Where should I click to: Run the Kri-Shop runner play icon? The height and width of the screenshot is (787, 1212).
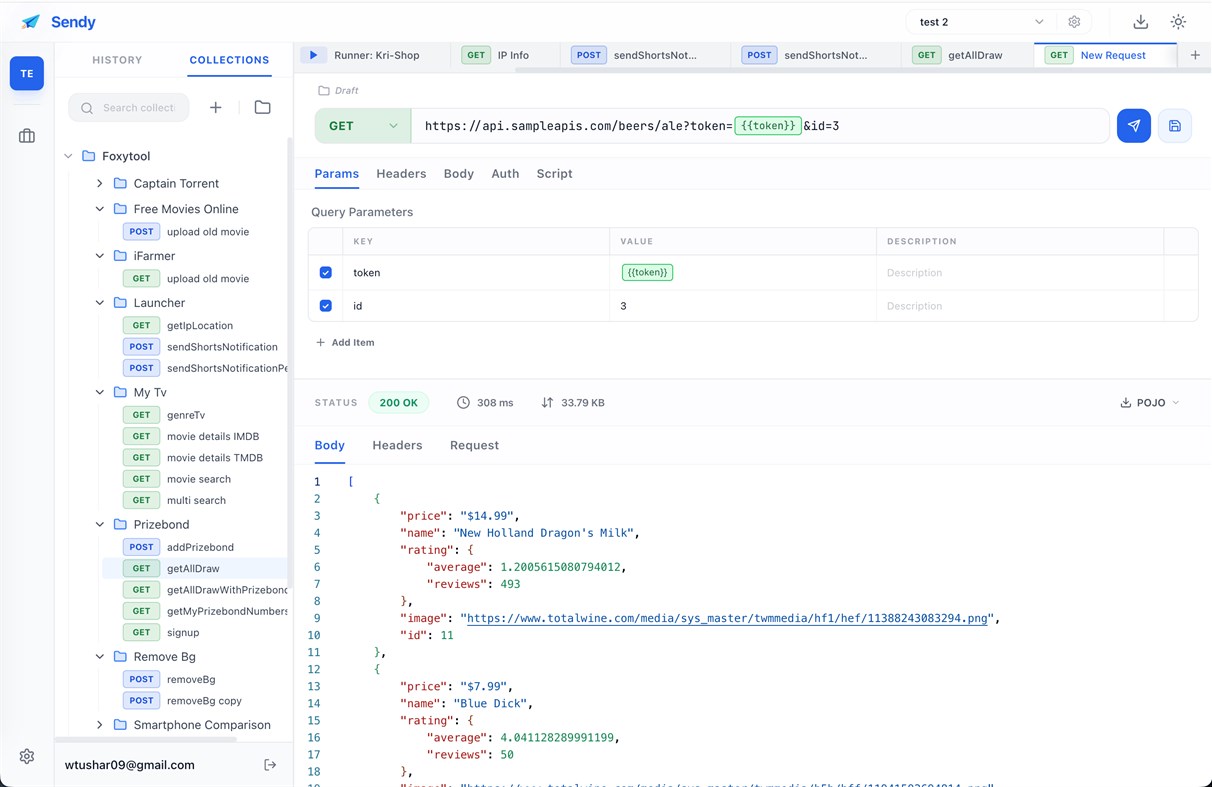[x=313, y=55]
